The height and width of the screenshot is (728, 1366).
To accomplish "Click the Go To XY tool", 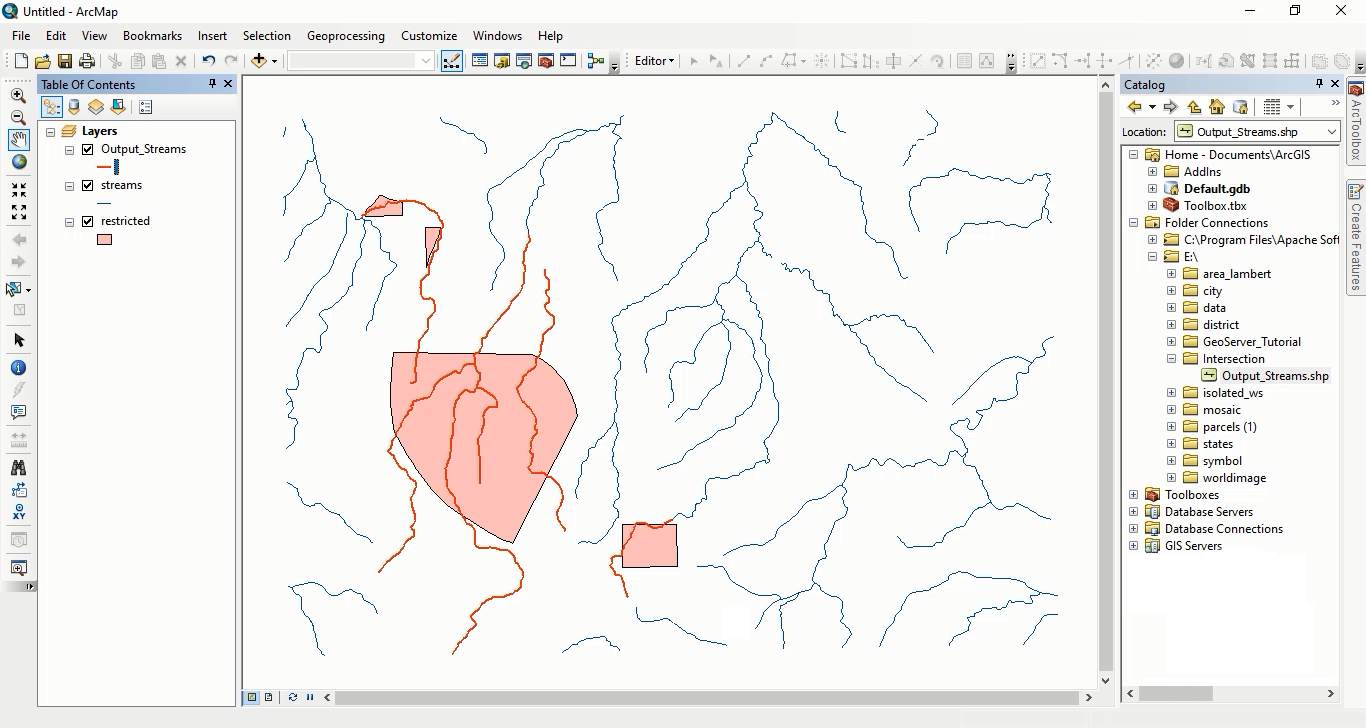I will coord(18,513).
